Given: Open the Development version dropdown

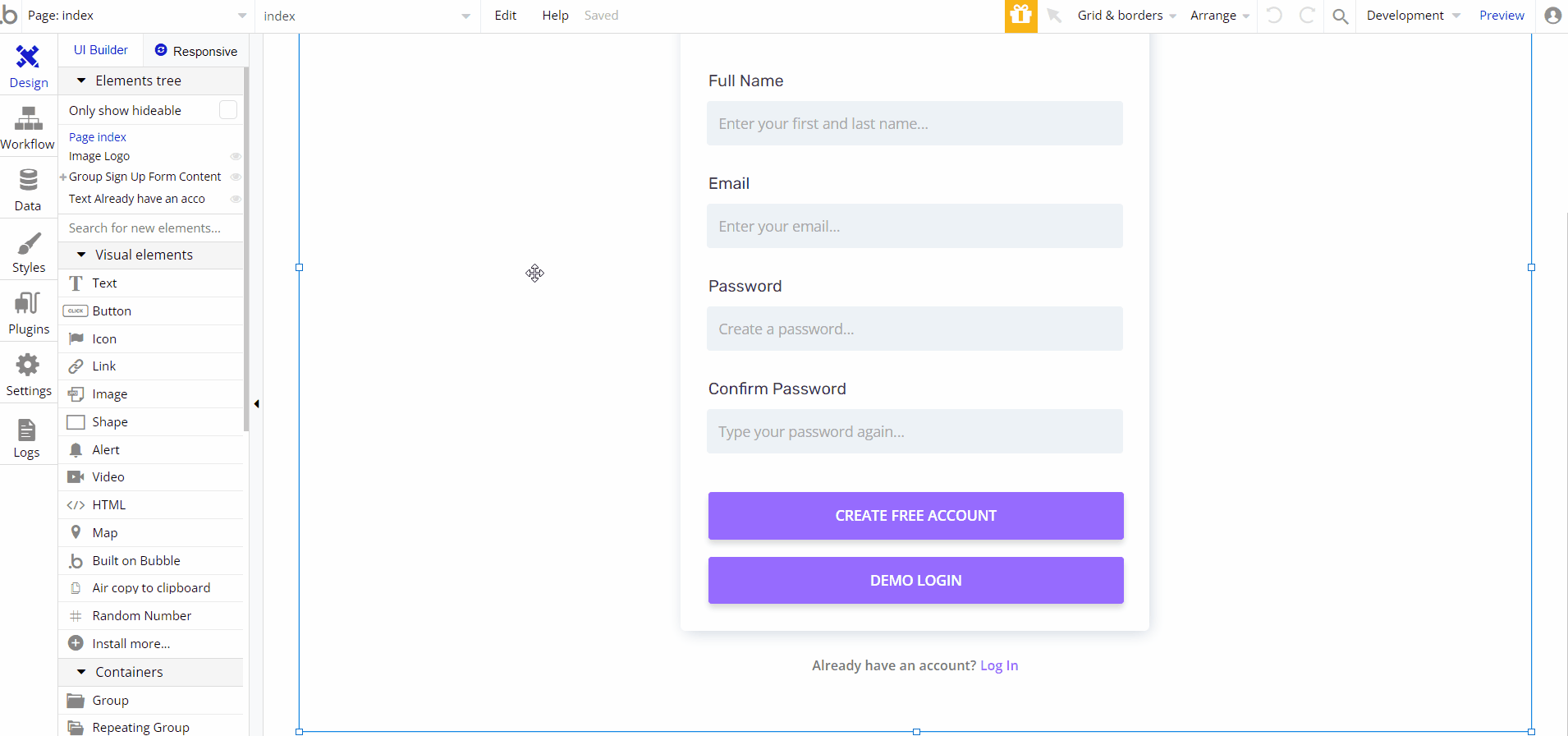Looking at the screenshot, I should 1412,16.
